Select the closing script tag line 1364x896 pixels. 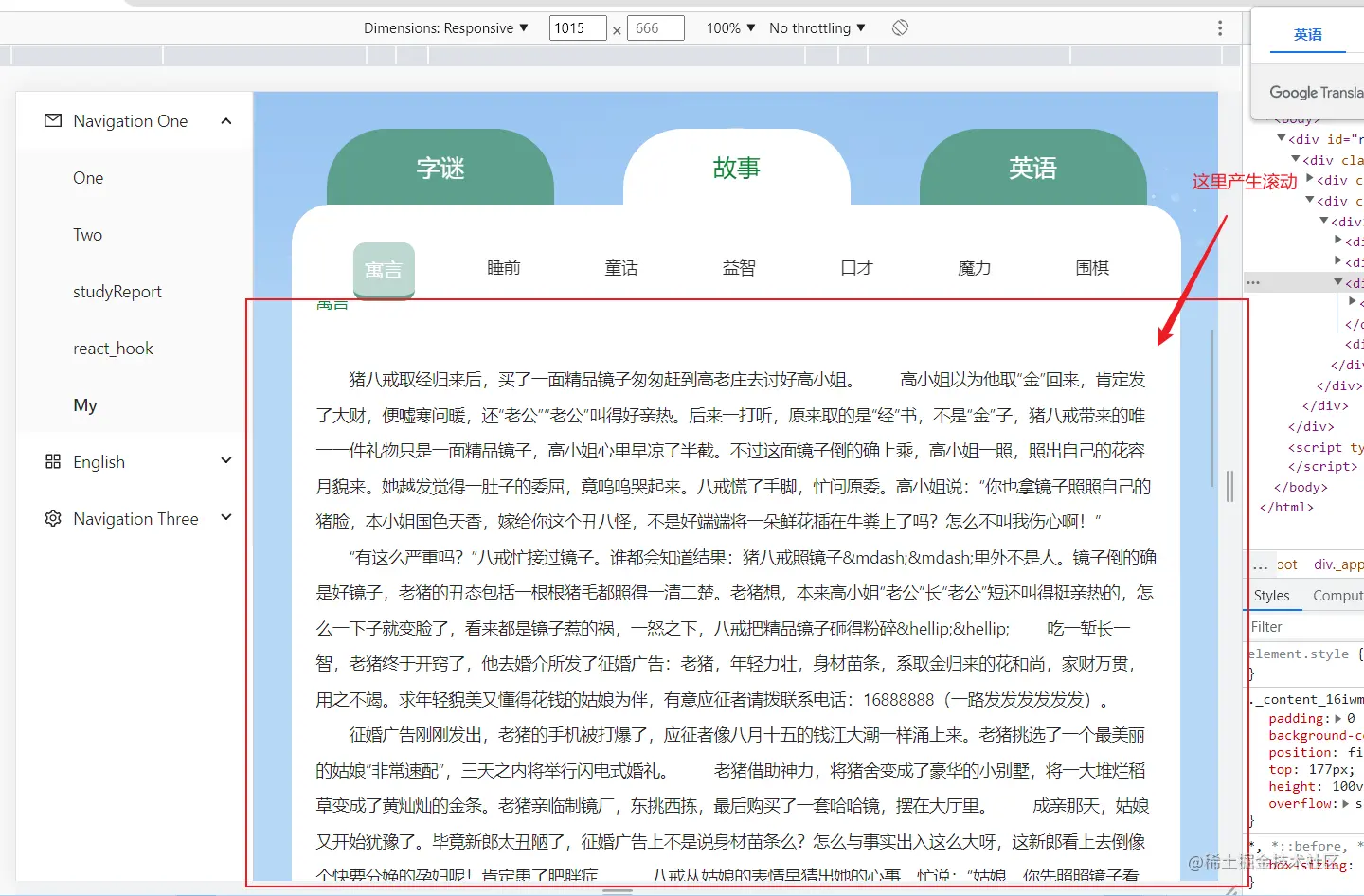(1322, 466)
